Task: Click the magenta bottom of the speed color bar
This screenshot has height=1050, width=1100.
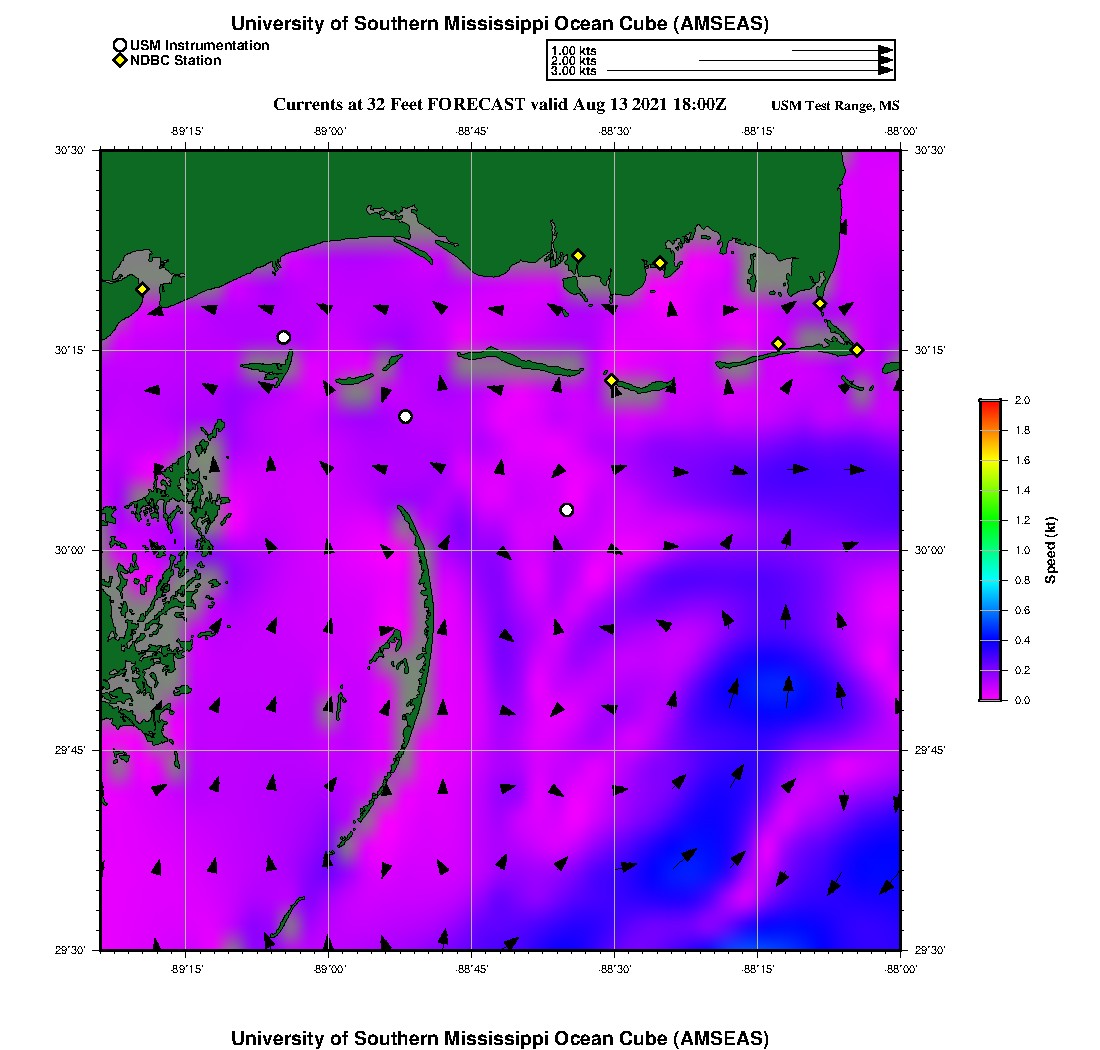Action: click(x=990, y=696)
